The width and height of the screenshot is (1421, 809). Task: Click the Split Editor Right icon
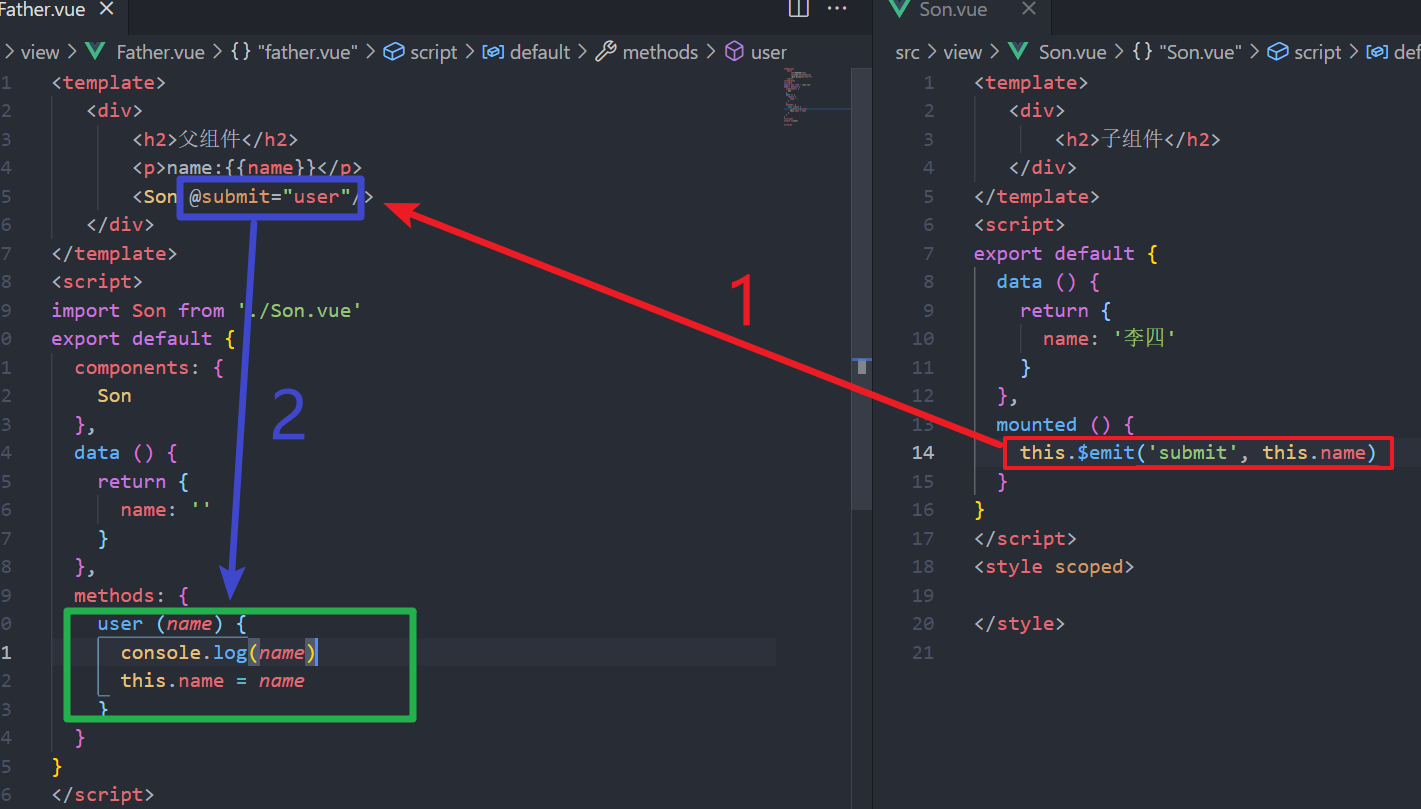(798, 9)
